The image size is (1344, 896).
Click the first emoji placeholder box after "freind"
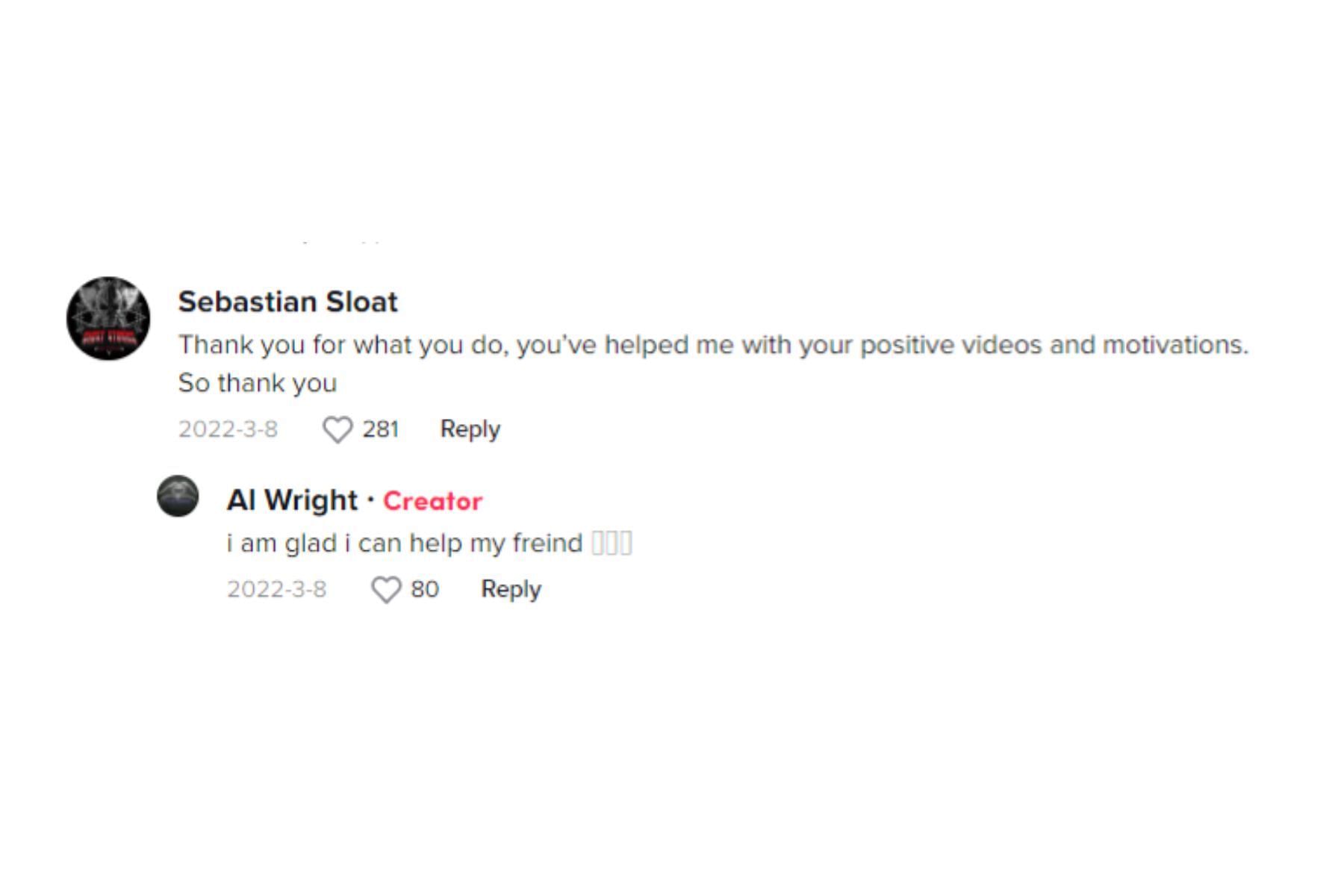pos(597,543)
